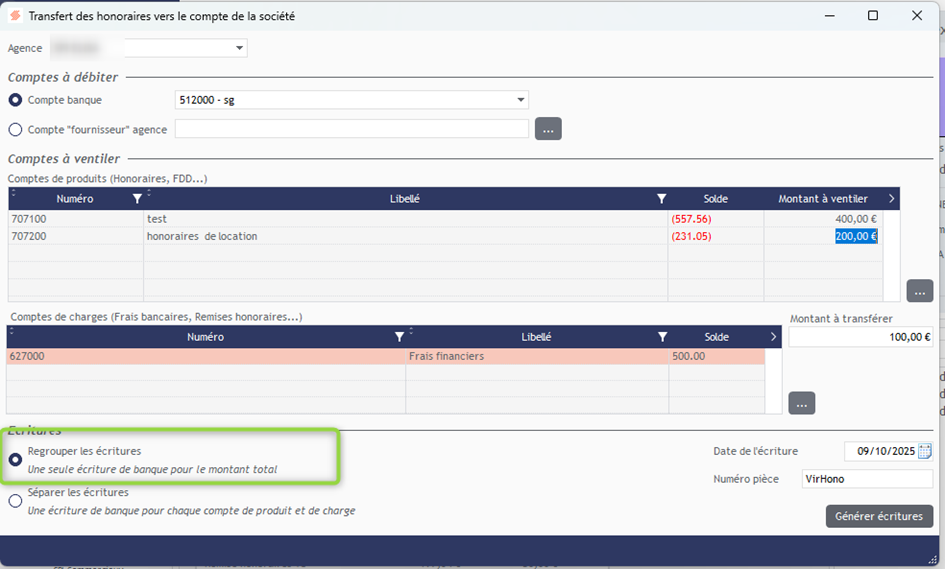
Task: Click the filter icon in product accounts Numéro column
Action: 137,199
